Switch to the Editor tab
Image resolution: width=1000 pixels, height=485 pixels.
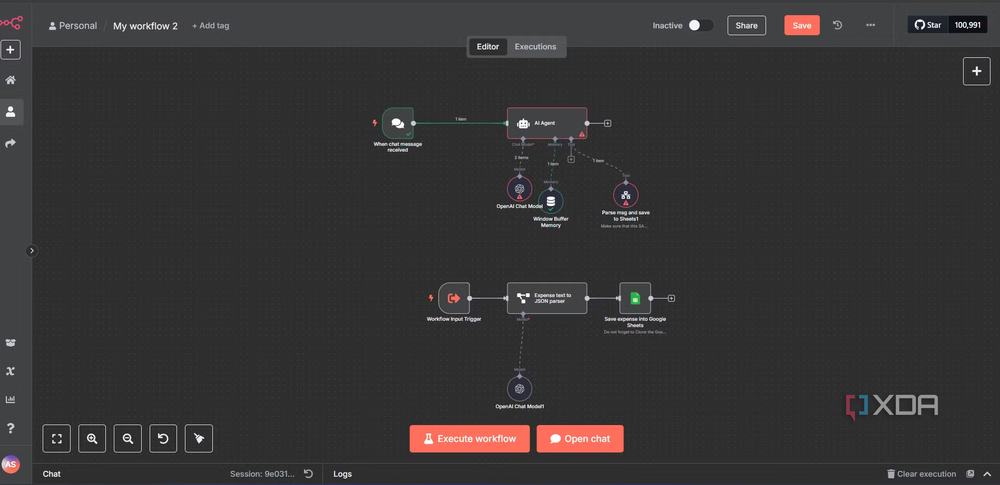pos(488,47)
